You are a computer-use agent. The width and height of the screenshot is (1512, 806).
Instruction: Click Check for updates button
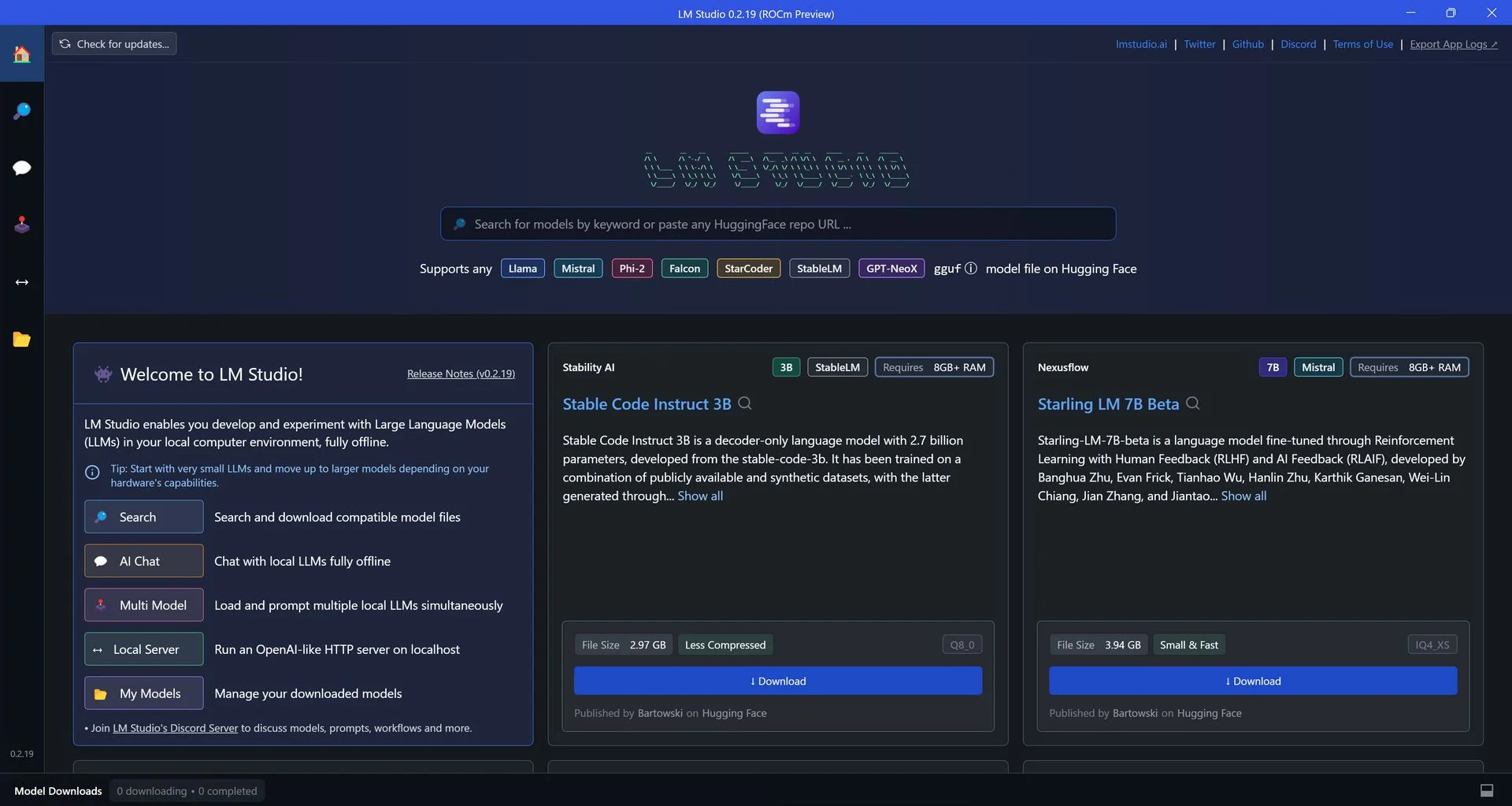click(x=114, y=44)
